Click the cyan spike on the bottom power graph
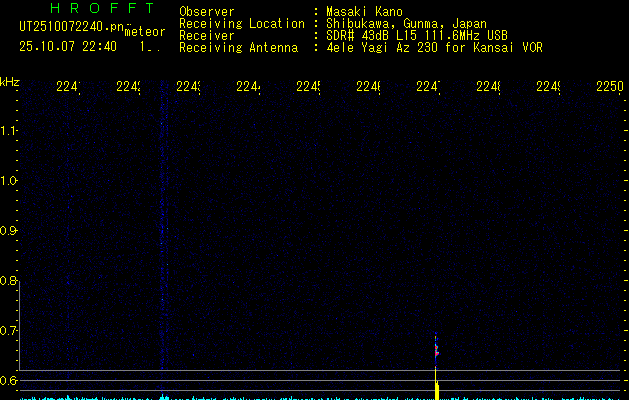 click(162, 396)
